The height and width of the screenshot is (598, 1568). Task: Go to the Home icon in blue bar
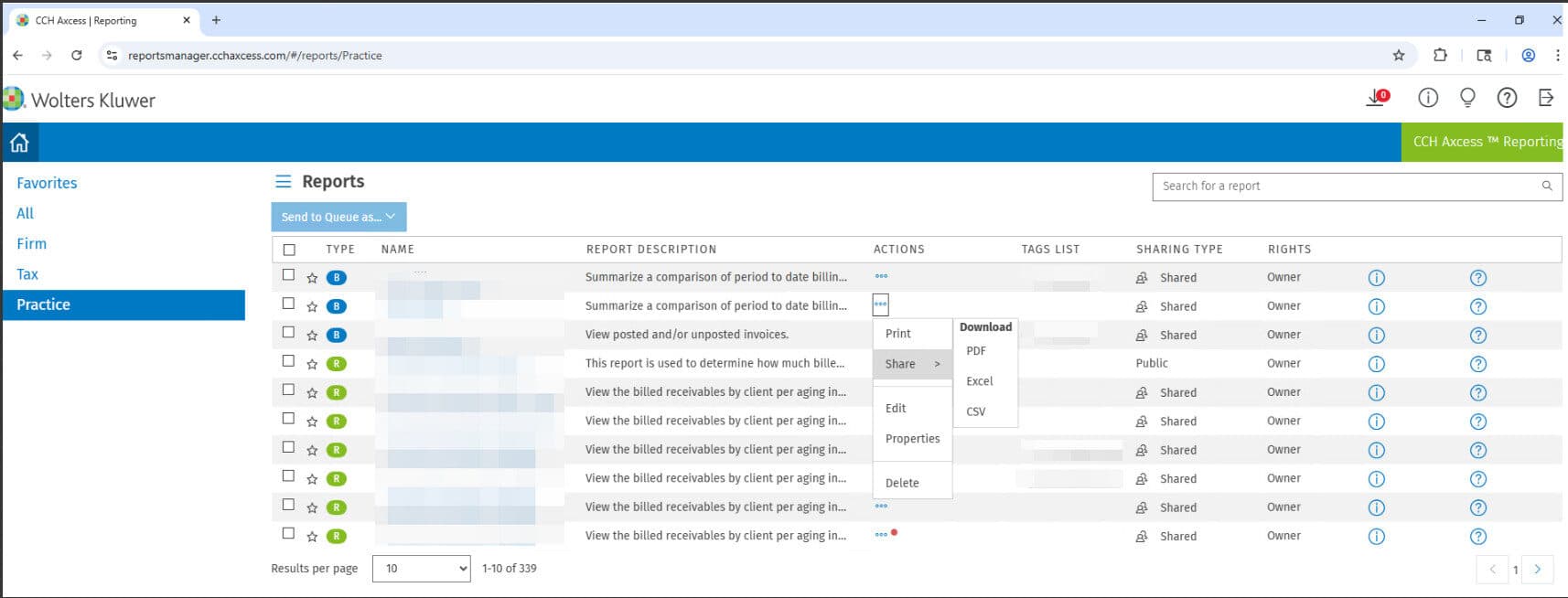point(19,143)
